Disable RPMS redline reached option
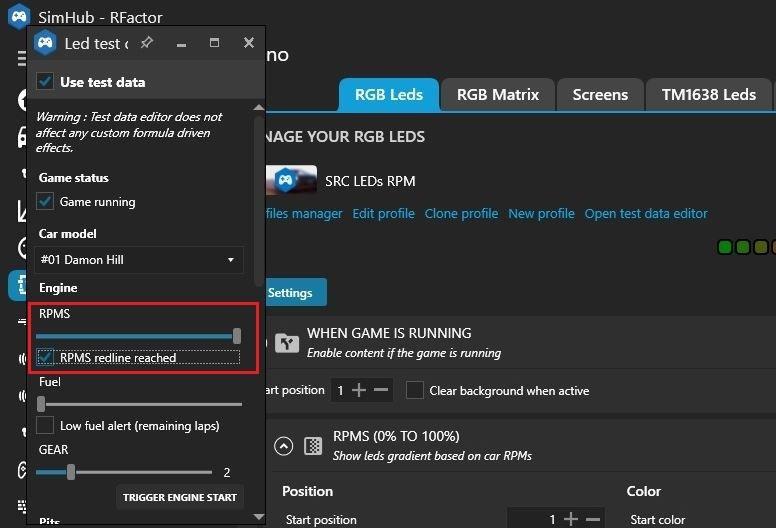The height and width of the screenshot is (528, 776). pos(45,357)
